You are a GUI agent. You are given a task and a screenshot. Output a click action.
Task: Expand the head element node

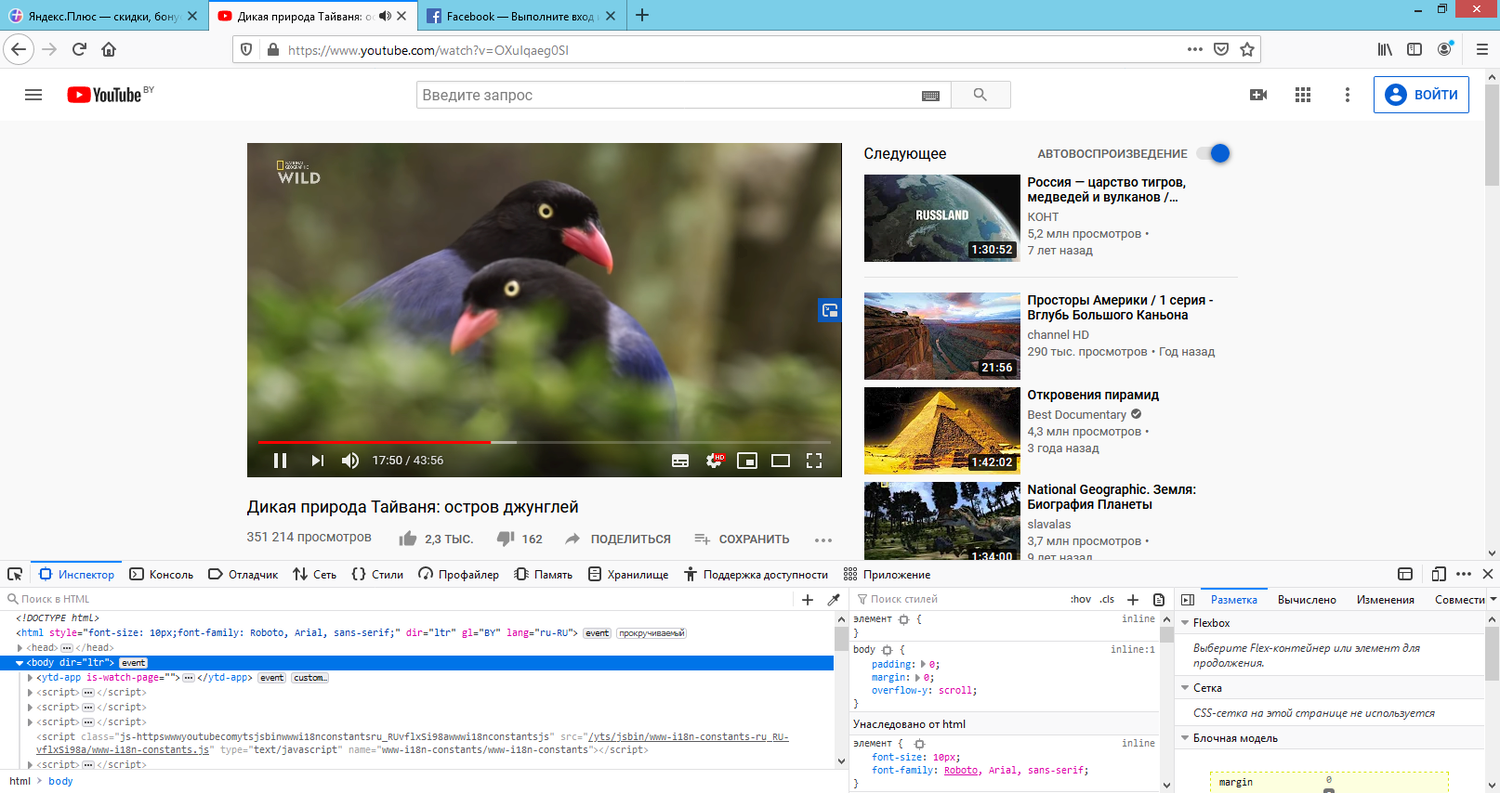[22, 648]
